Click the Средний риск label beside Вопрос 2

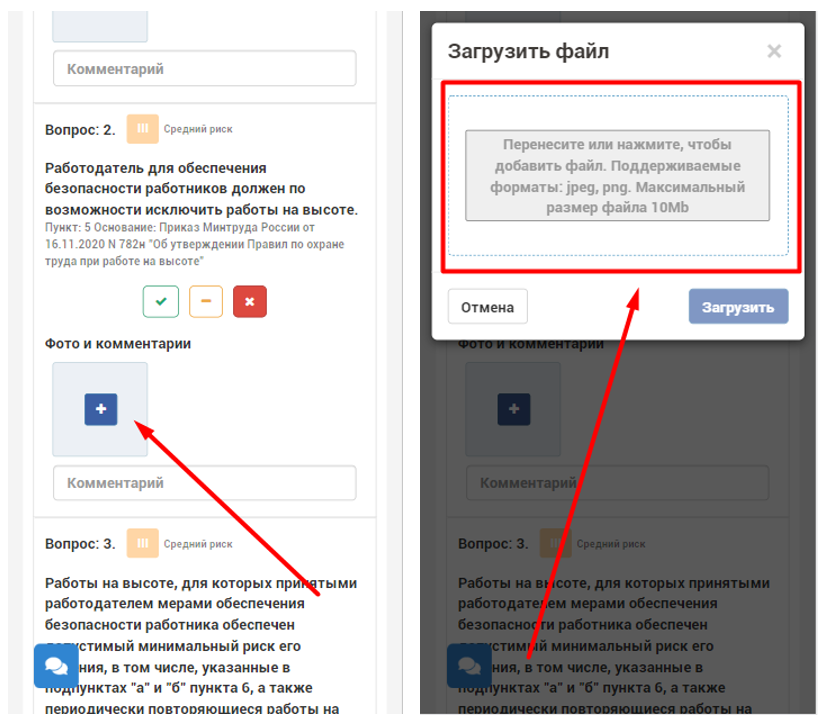click(x=198, y=129)
